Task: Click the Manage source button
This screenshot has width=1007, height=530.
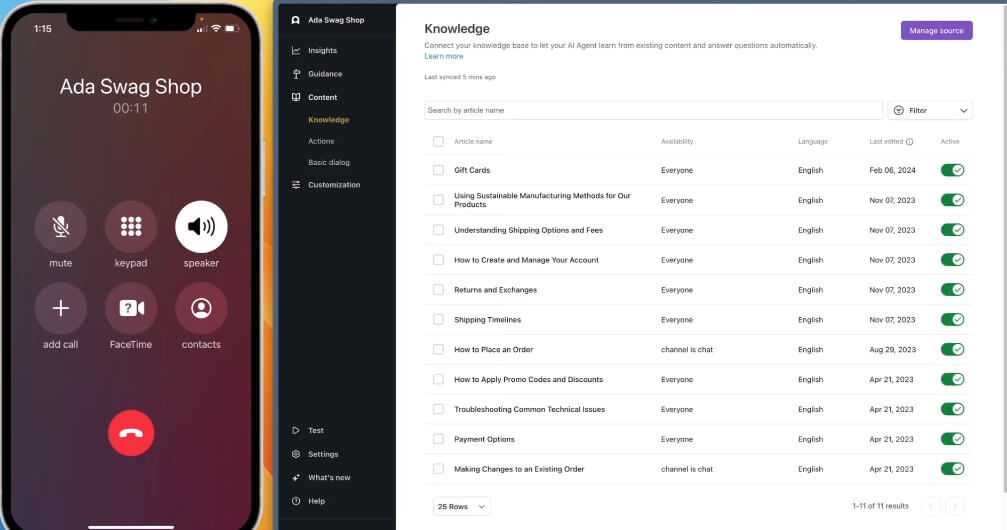Action: coord(936,31)
